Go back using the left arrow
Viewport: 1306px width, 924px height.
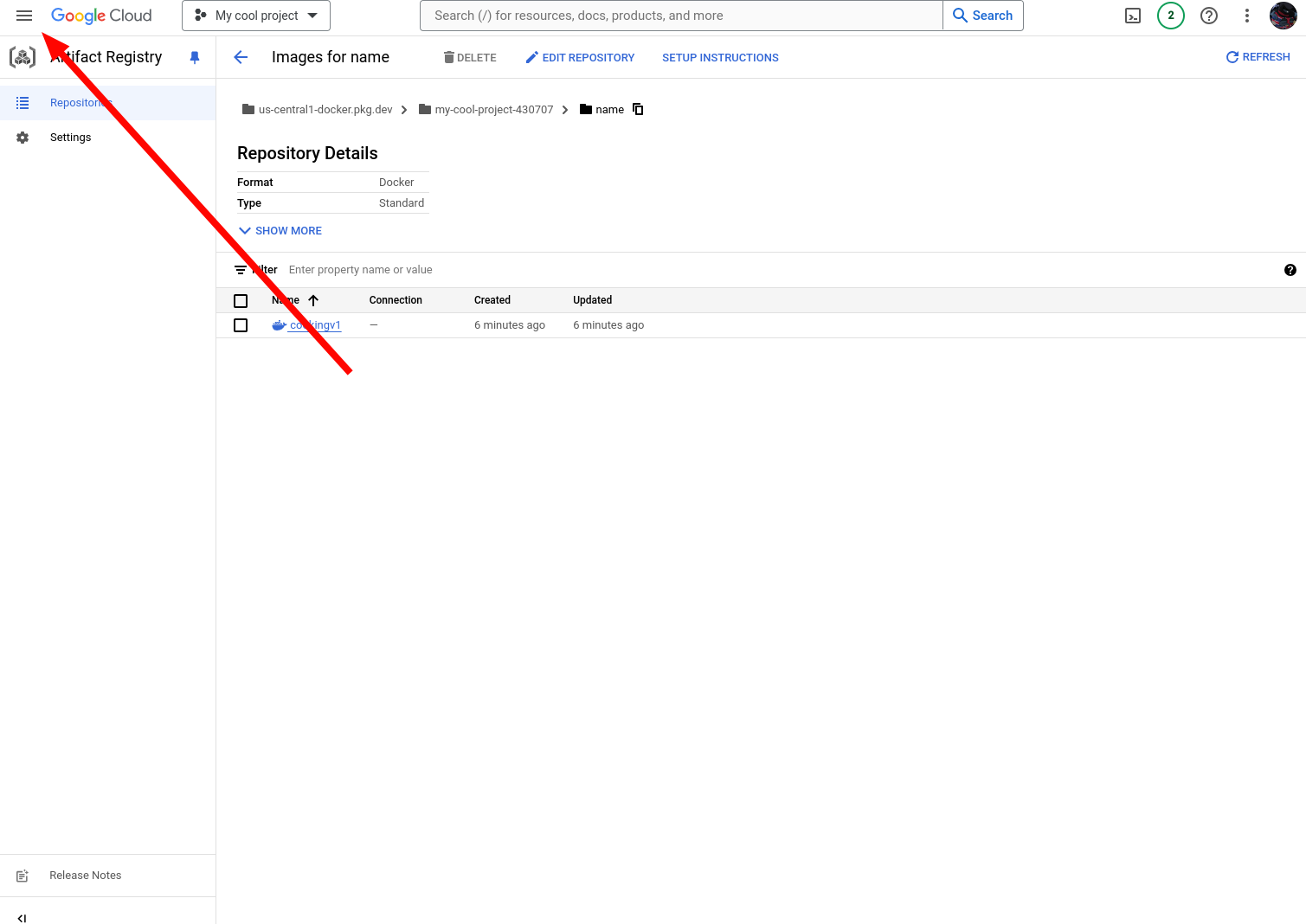[x=241, y=57]
